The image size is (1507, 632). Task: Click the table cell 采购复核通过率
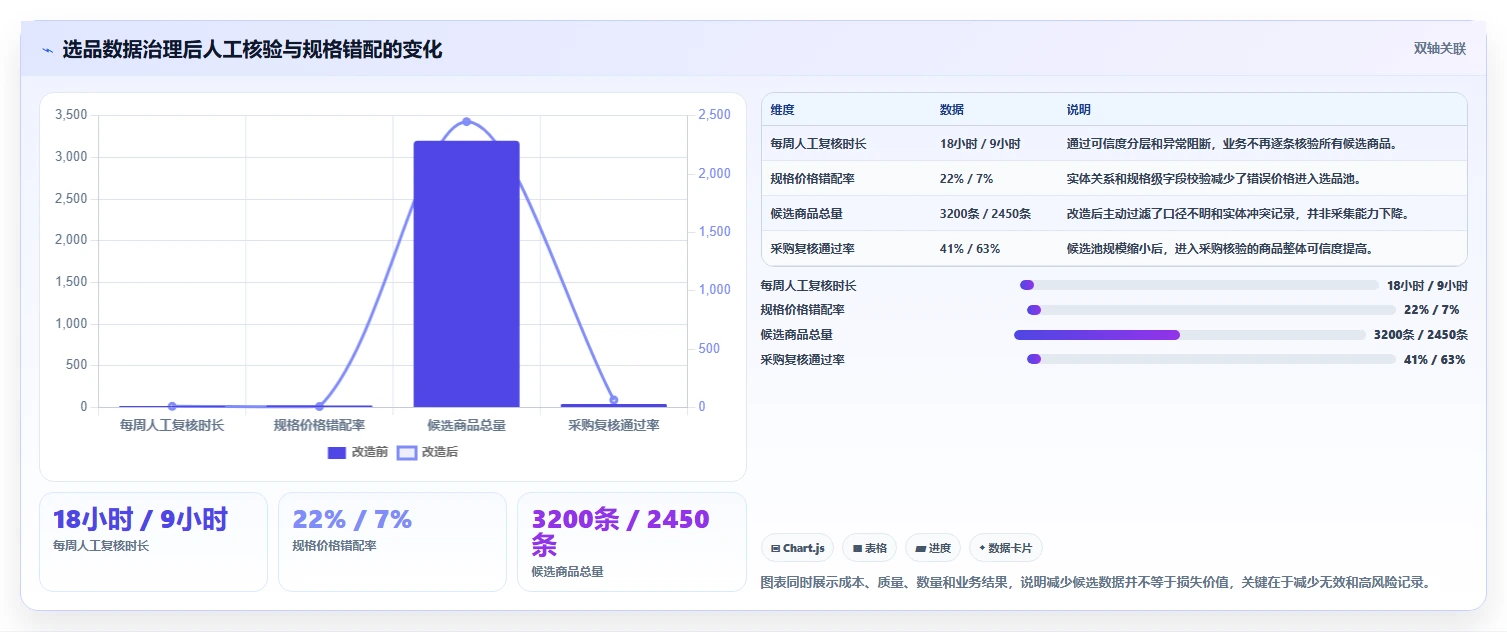[812, 249]
